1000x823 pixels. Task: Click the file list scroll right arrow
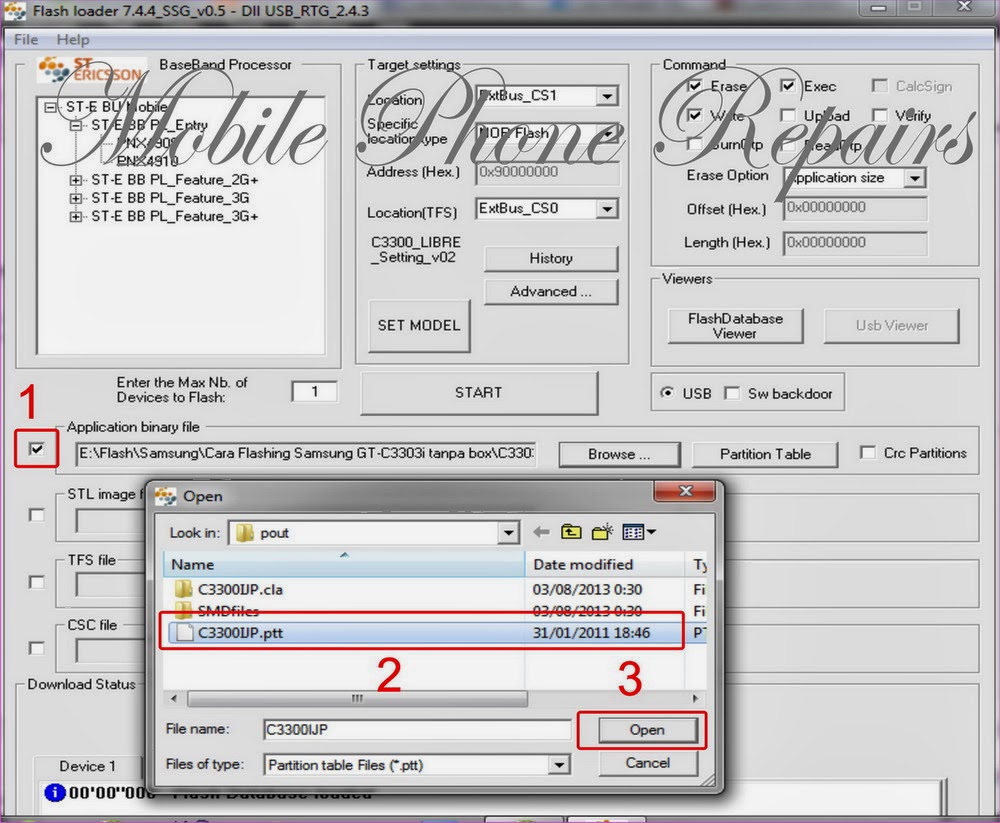695,698
